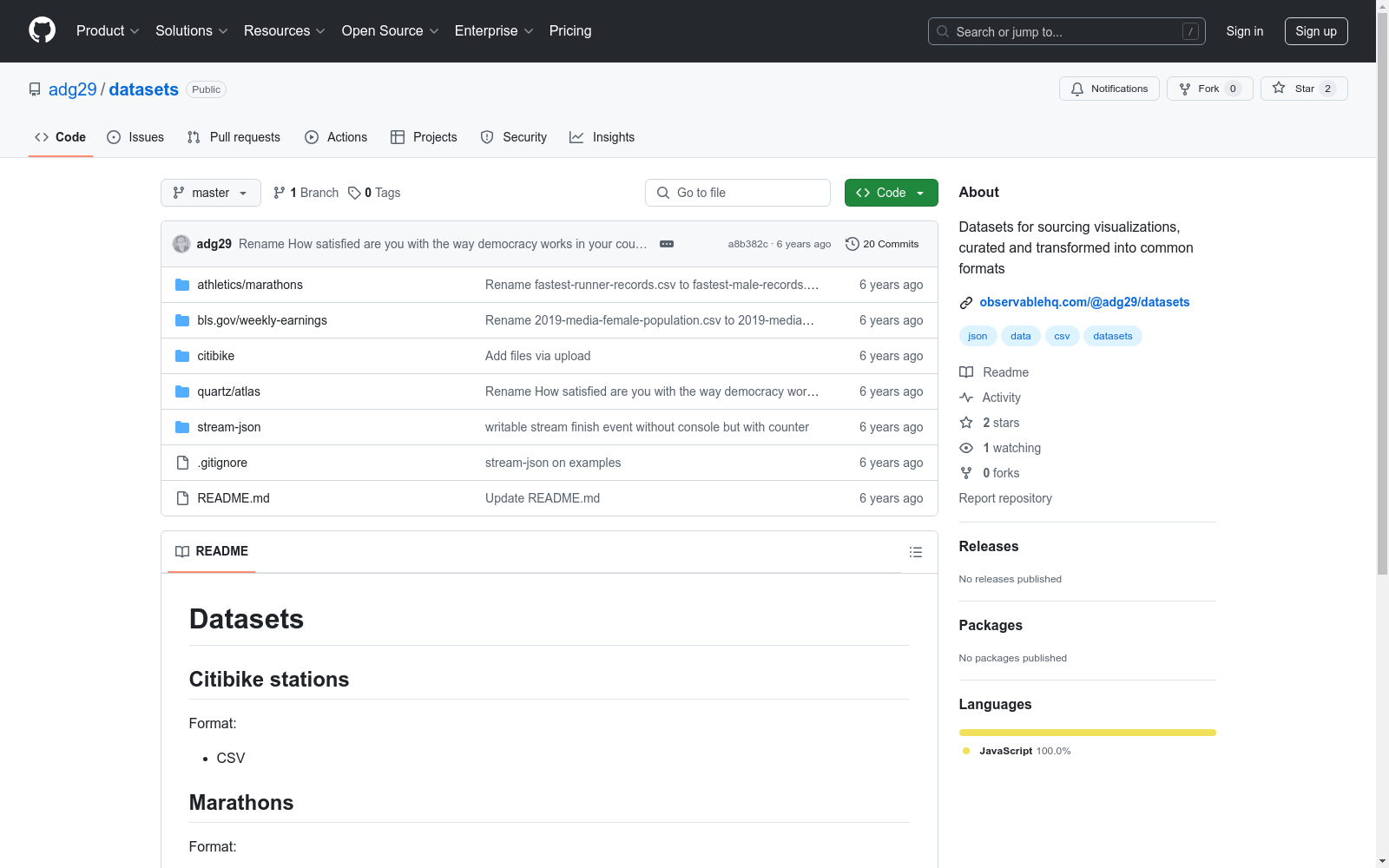Open the observablehq.com/@adg29/datasets link
Image resolution: width=1389 pixels, height=868 pixels.
pos(1084,302)
